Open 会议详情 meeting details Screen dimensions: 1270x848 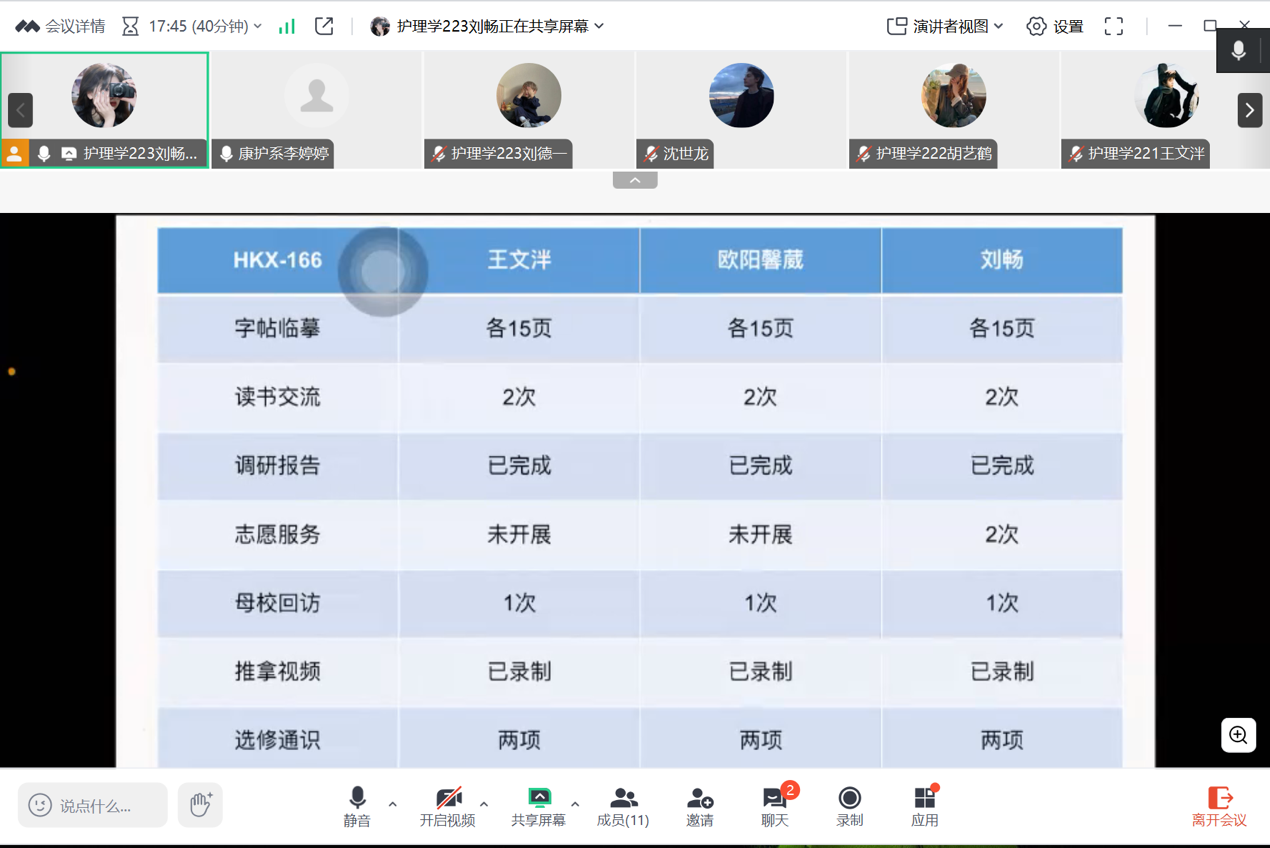click(x=61, y=27)
